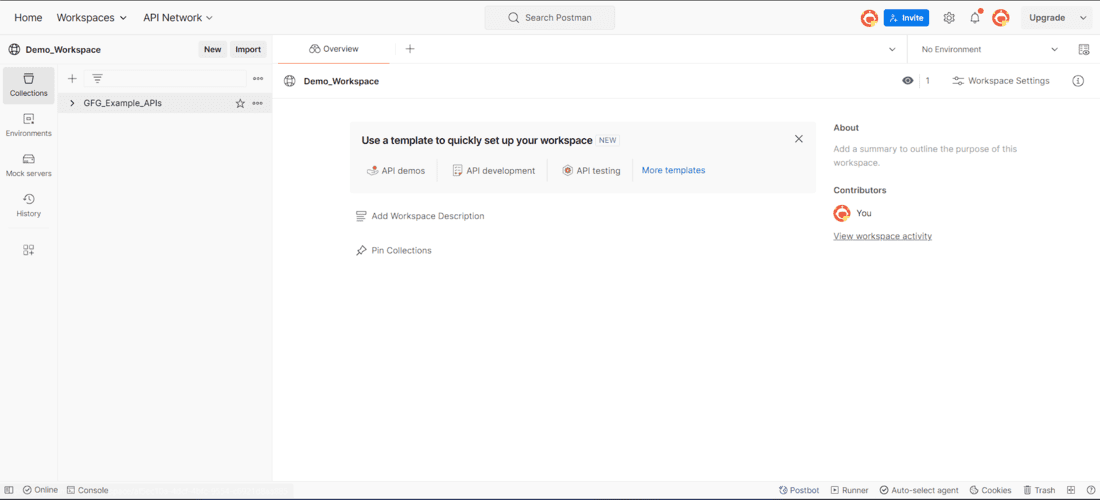Click Auto-select agent in status bar
The width and height of the screenshot is (1100, 500).
pyautogui.click(x=919, y=490)
